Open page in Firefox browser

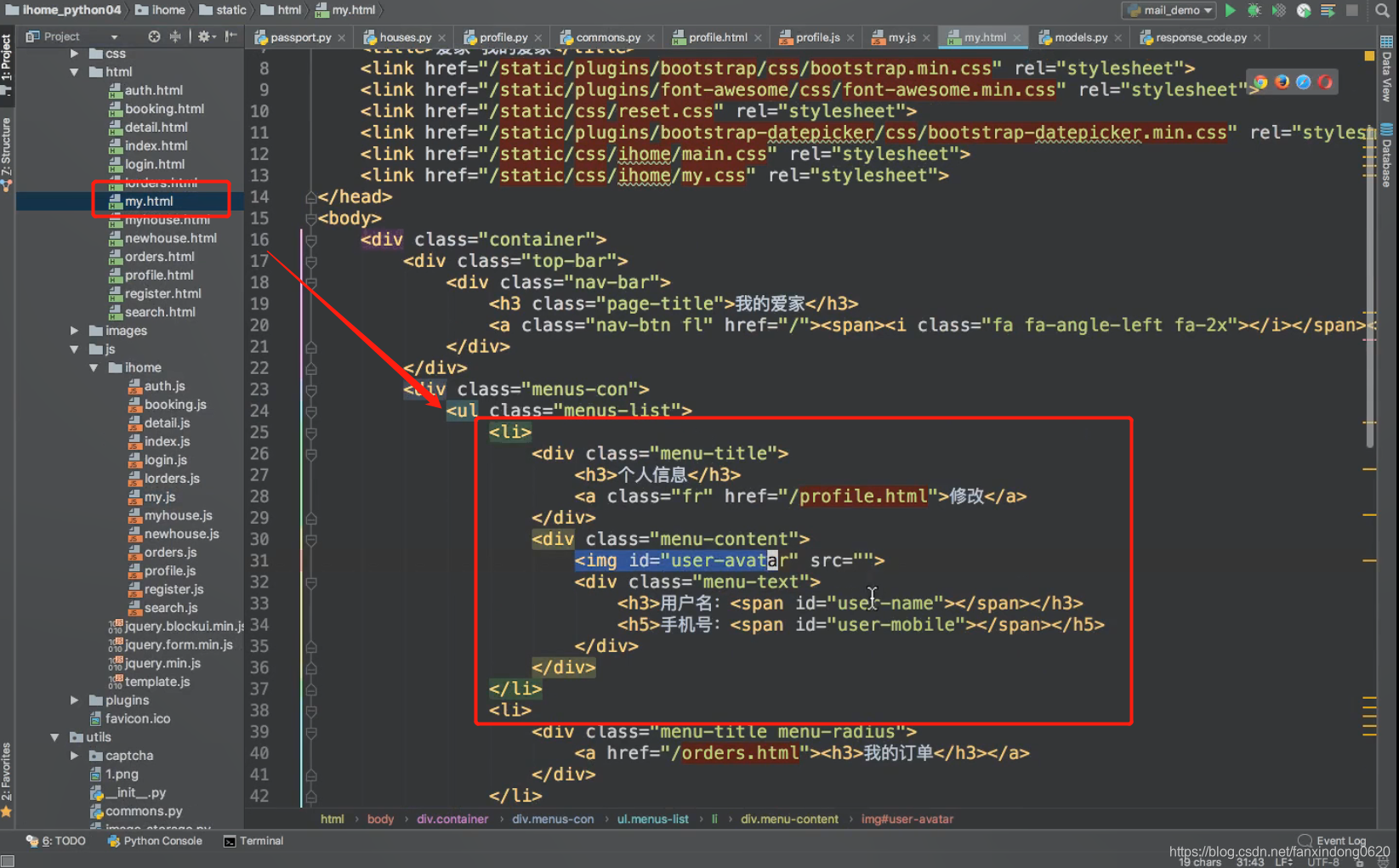pos(1282,82)
